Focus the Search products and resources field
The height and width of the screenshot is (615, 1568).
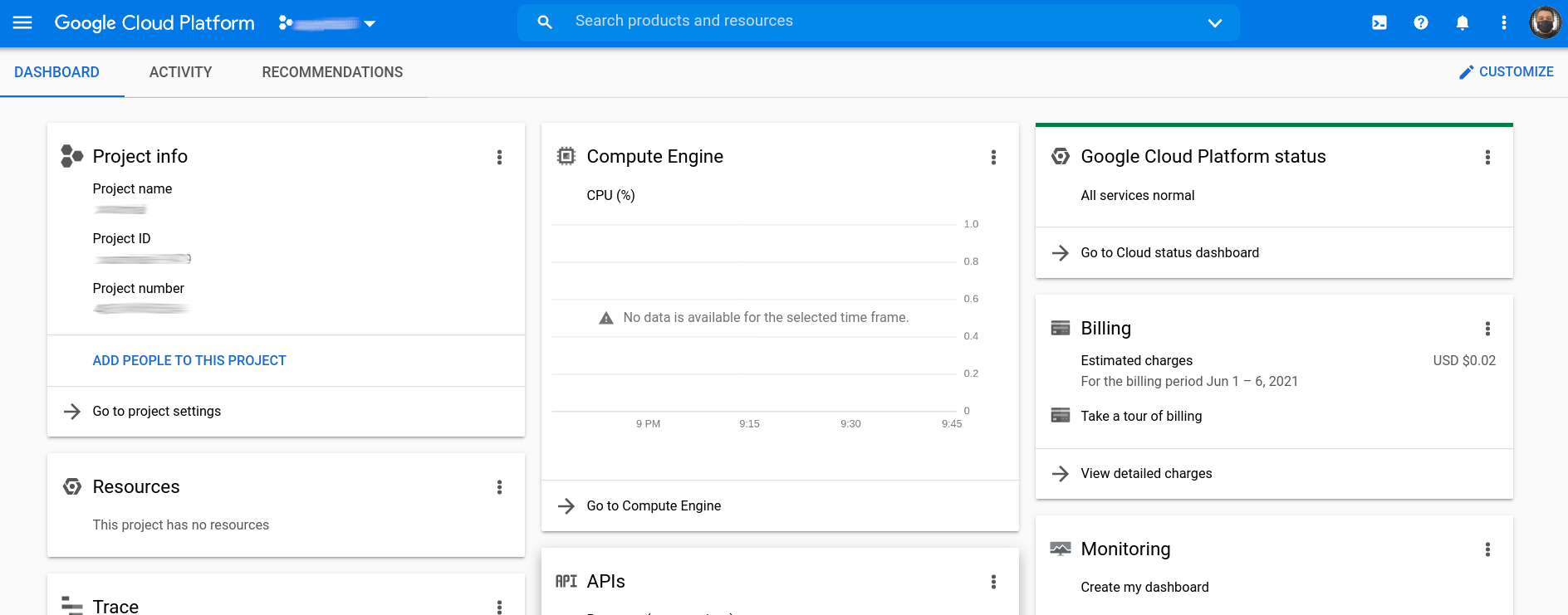(880, 22)
